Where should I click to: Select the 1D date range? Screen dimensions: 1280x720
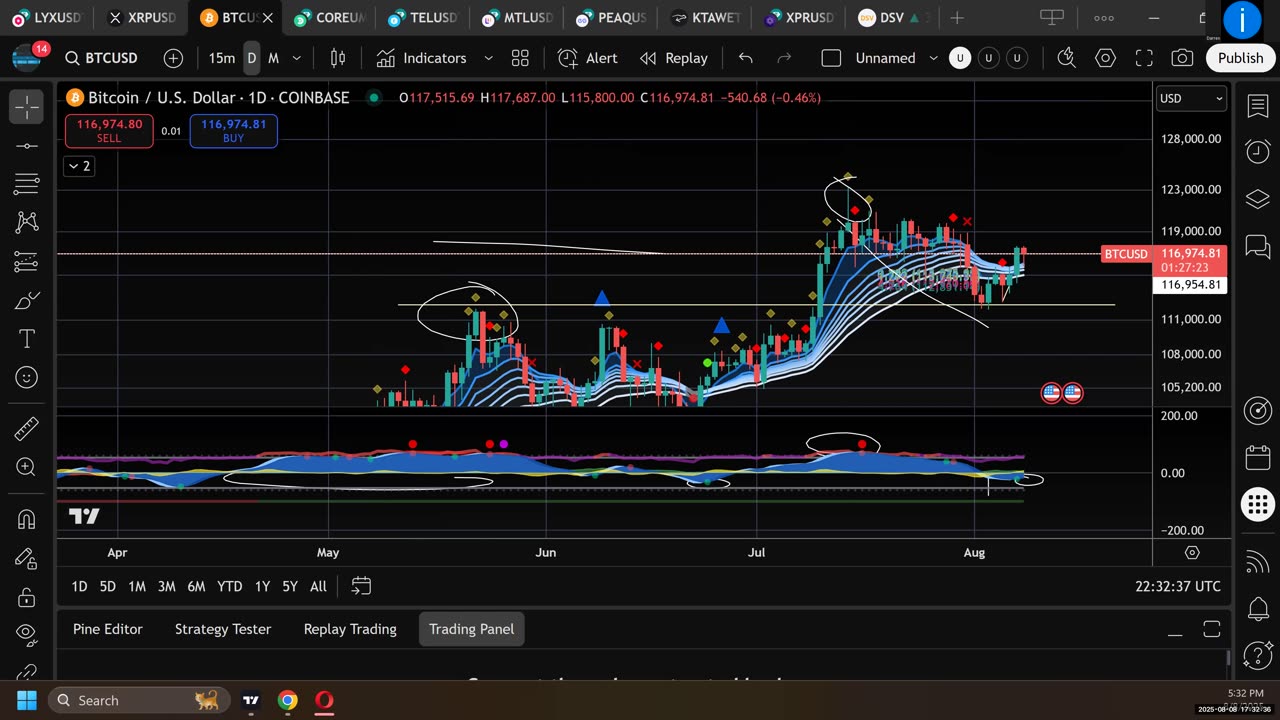pyautogui.click(x=79, y=586)
